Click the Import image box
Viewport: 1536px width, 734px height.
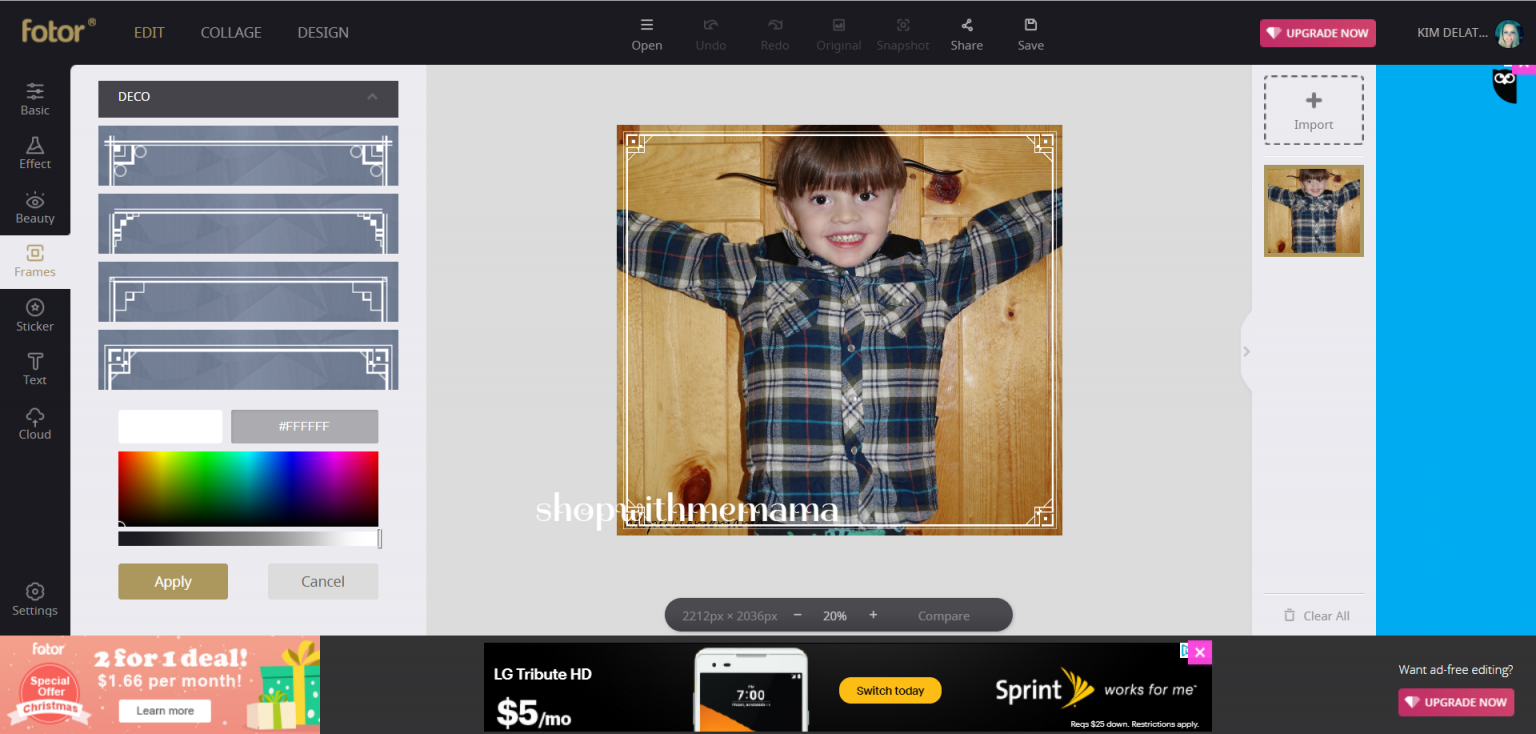1314,110
